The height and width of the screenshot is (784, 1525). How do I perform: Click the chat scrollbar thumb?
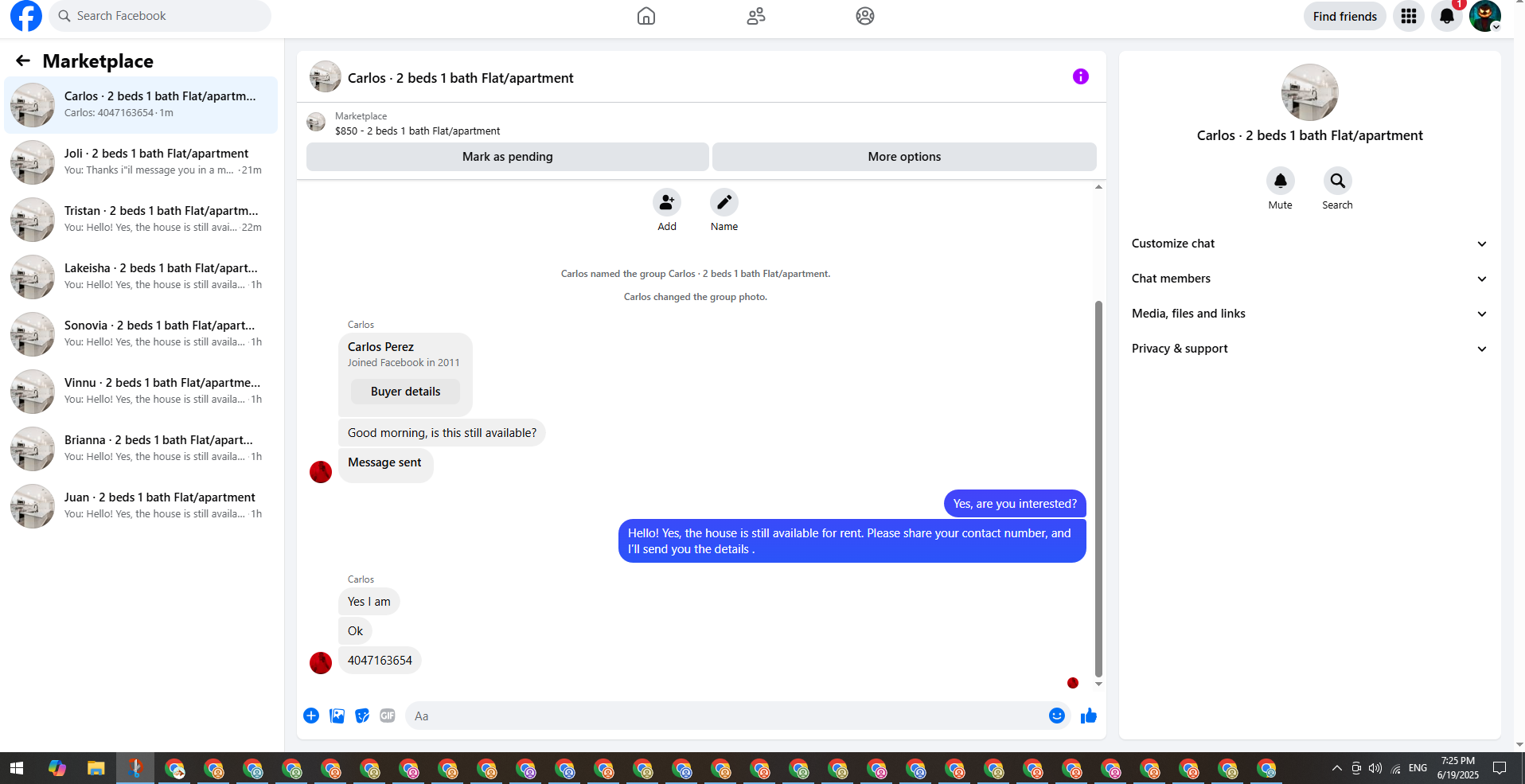coord(1098,488)
